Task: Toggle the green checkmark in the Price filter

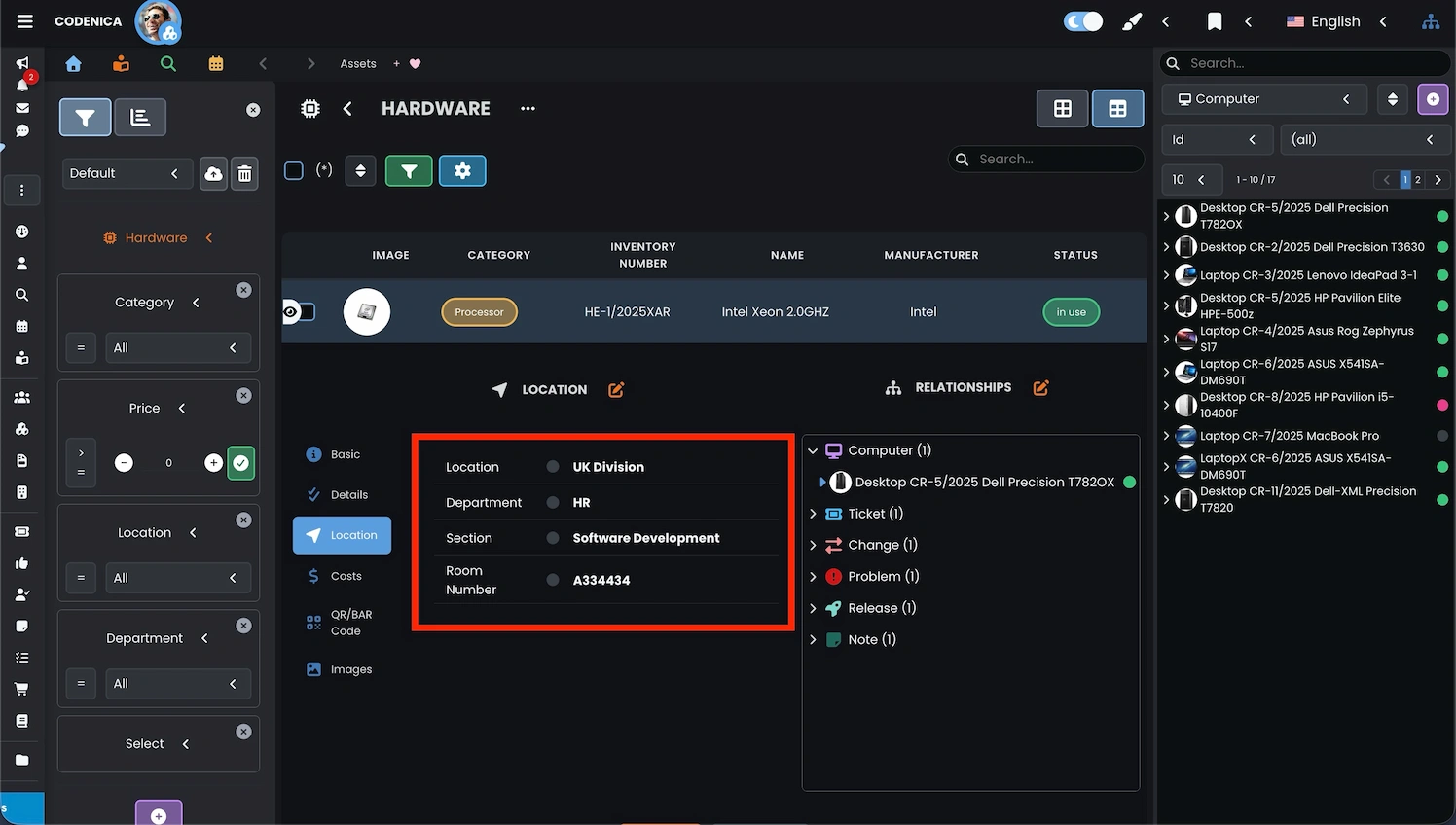Action: pyautogui.click(x=240, y=463)
